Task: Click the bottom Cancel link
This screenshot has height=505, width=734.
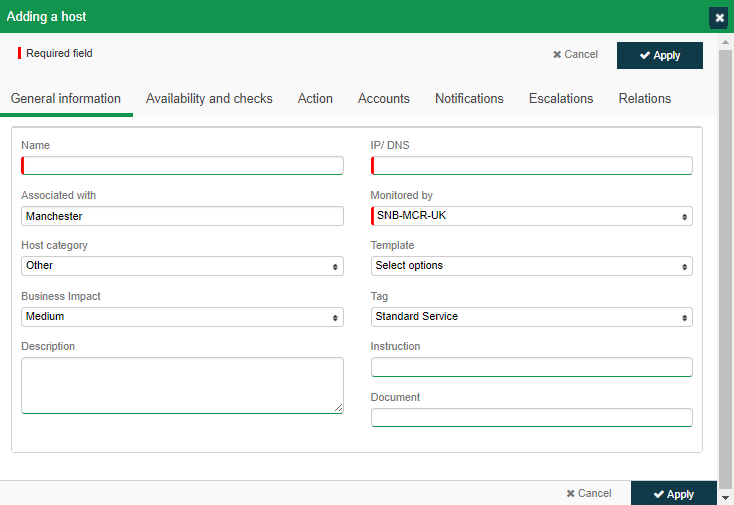Action: (x=589, y=493)
